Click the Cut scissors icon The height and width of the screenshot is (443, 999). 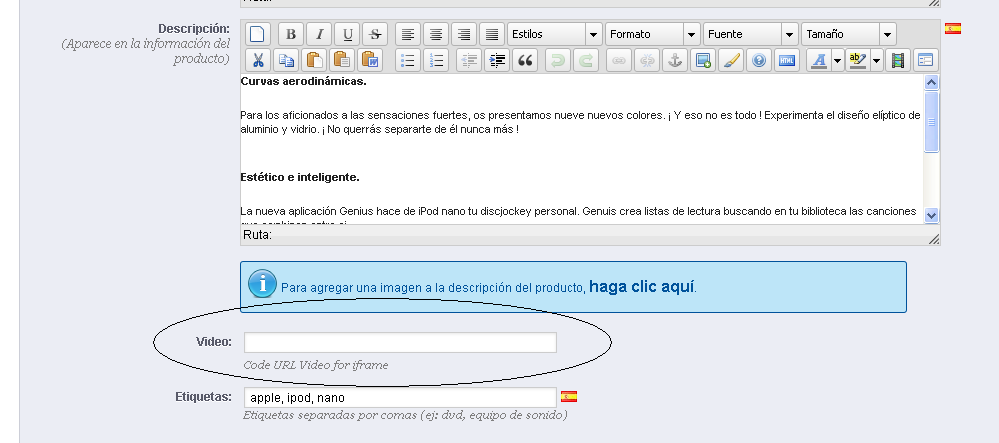pos(258,61)
